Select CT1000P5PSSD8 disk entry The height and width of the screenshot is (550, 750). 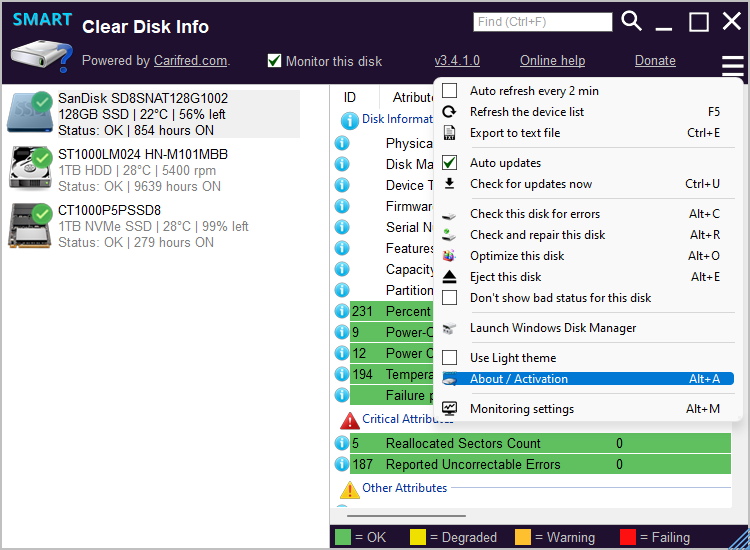click(154, 226)
